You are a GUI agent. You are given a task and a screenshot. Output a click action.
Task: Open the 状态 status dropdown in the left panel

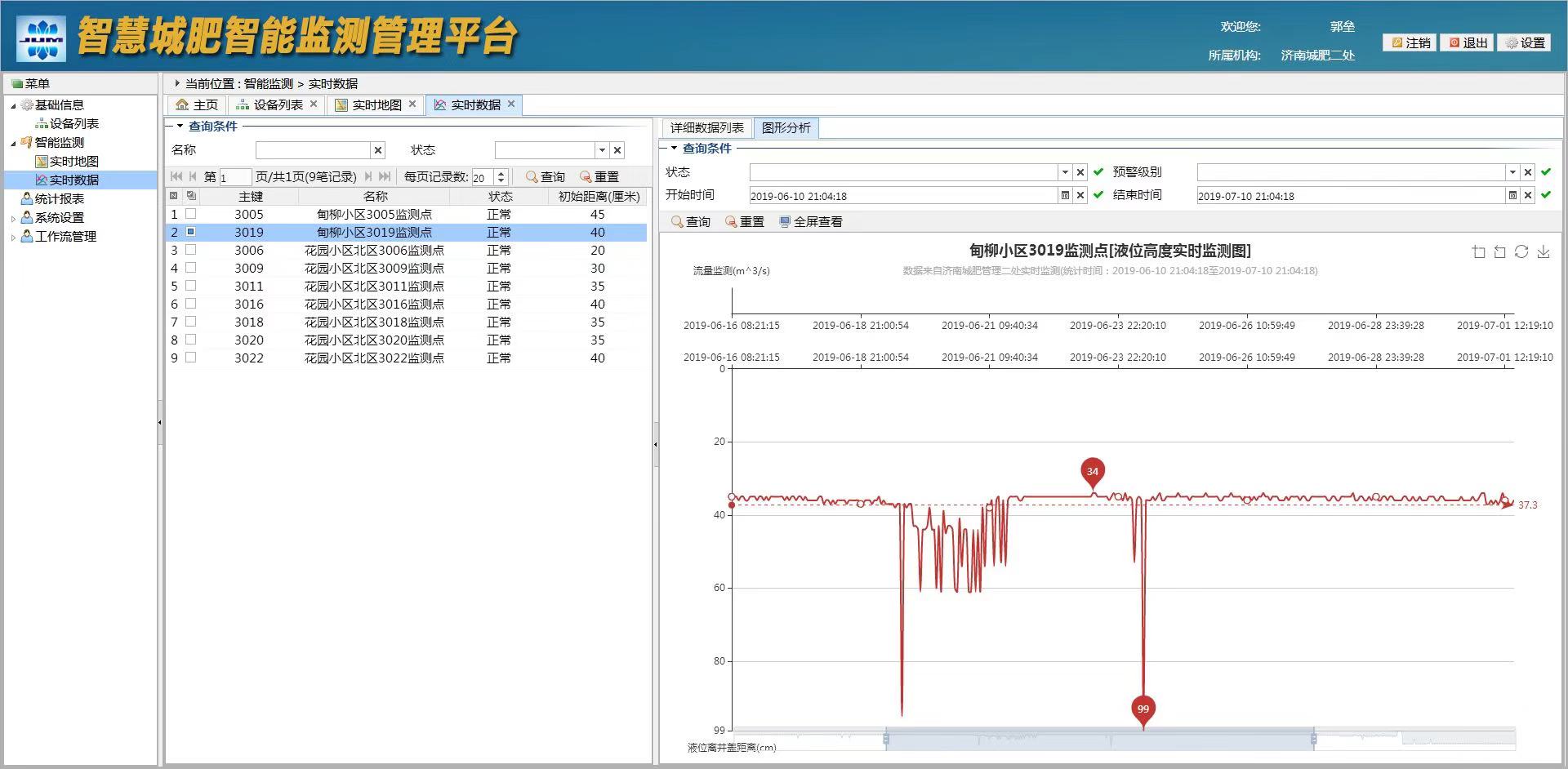[603, 149]
